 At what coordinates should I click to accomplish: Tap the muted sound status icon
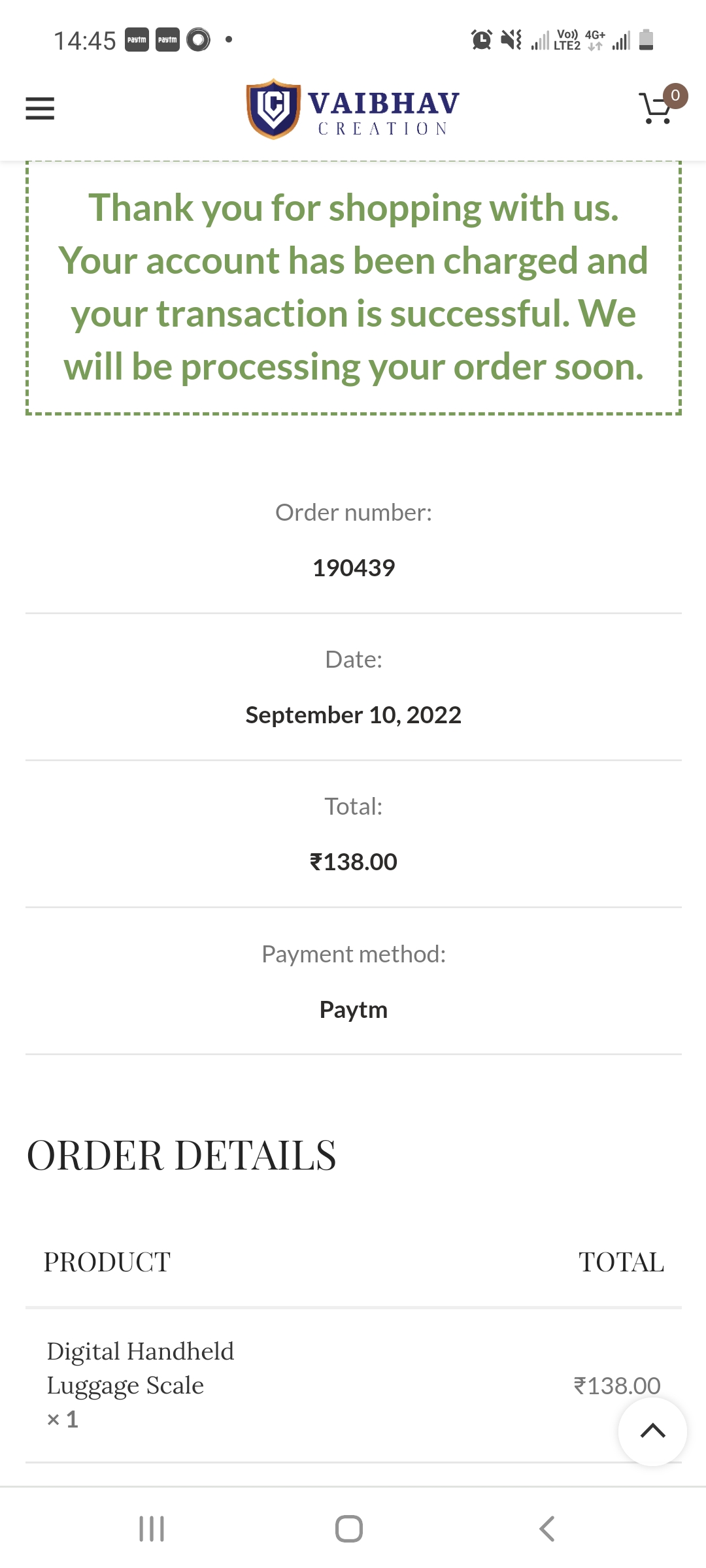(511, 40)
